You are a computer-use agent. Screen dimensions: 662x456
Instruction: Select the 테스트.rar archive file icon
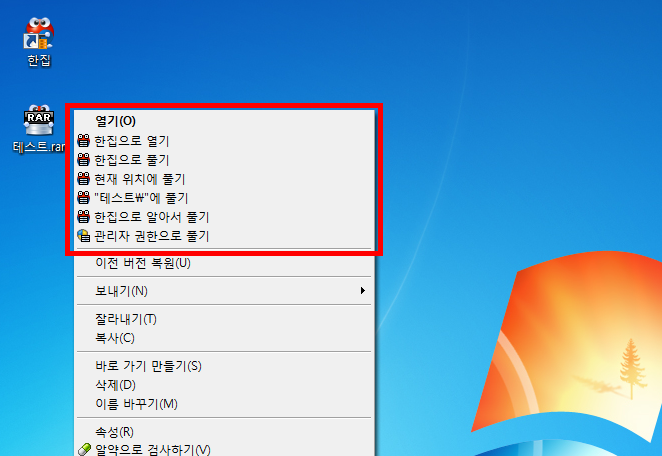[39, 120]
